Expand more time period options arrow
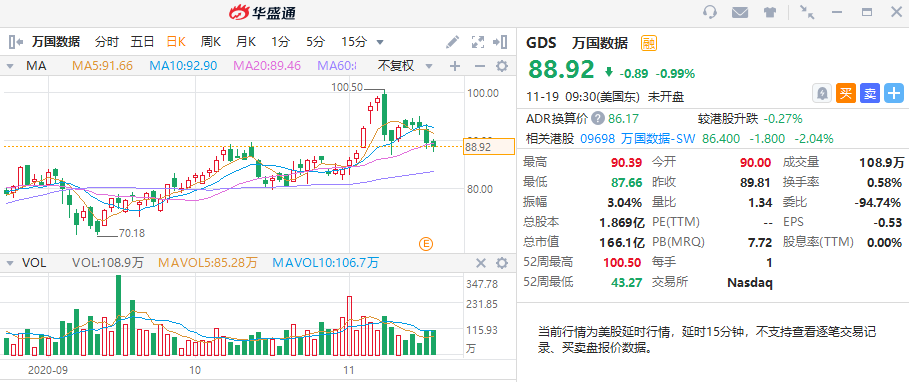The image size is (909, 382). [x=380, y=42]
